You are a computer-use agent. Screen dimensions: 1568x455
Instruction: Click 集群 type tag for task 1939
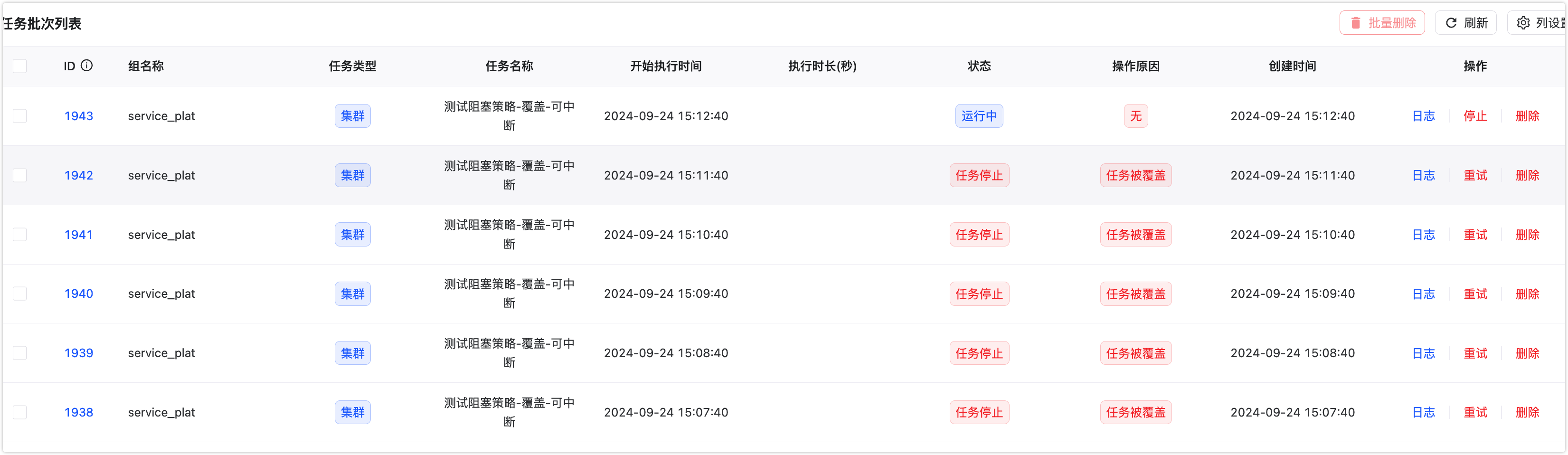point(352,353)
